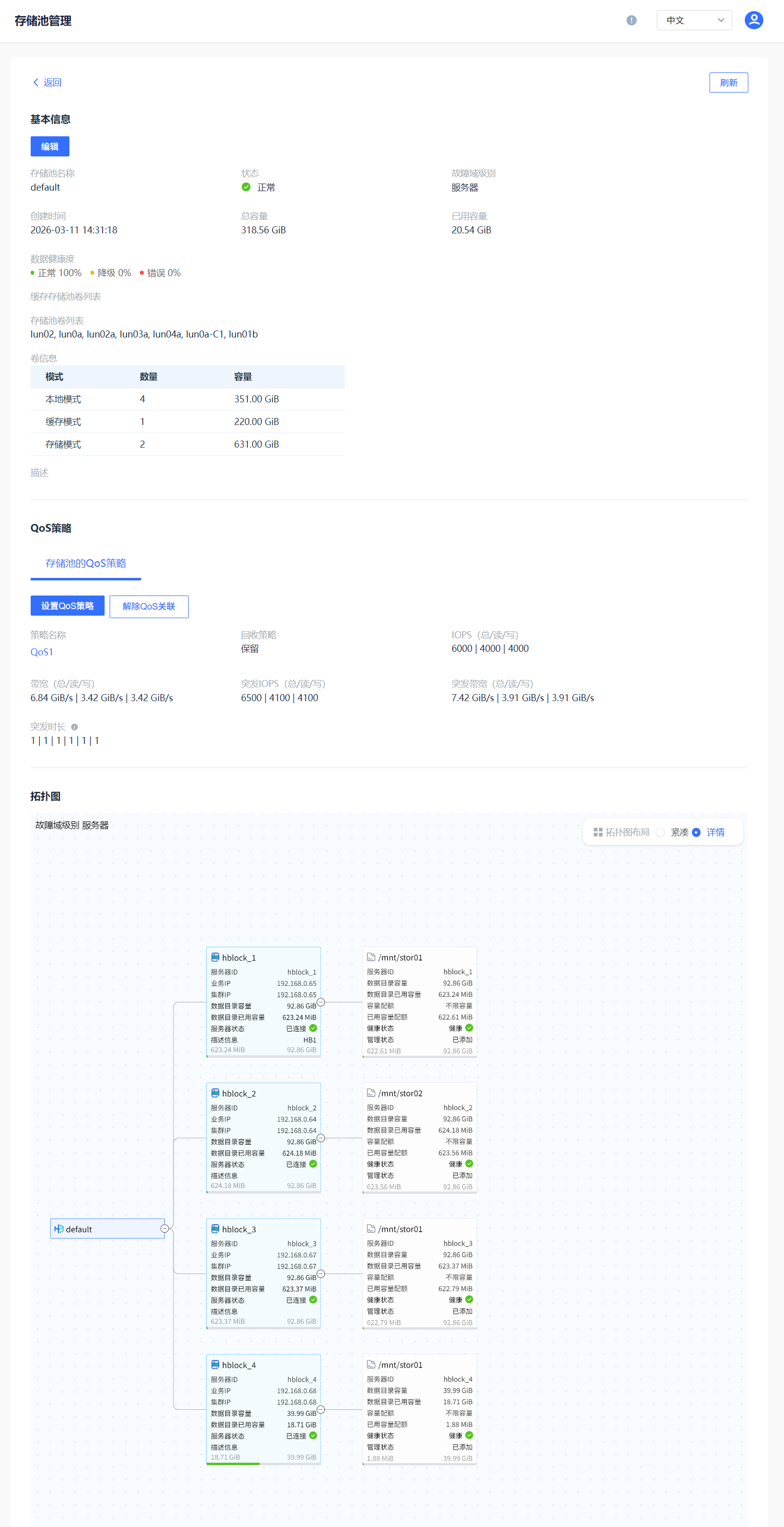Click the hblock_4 server icon

215,1365
